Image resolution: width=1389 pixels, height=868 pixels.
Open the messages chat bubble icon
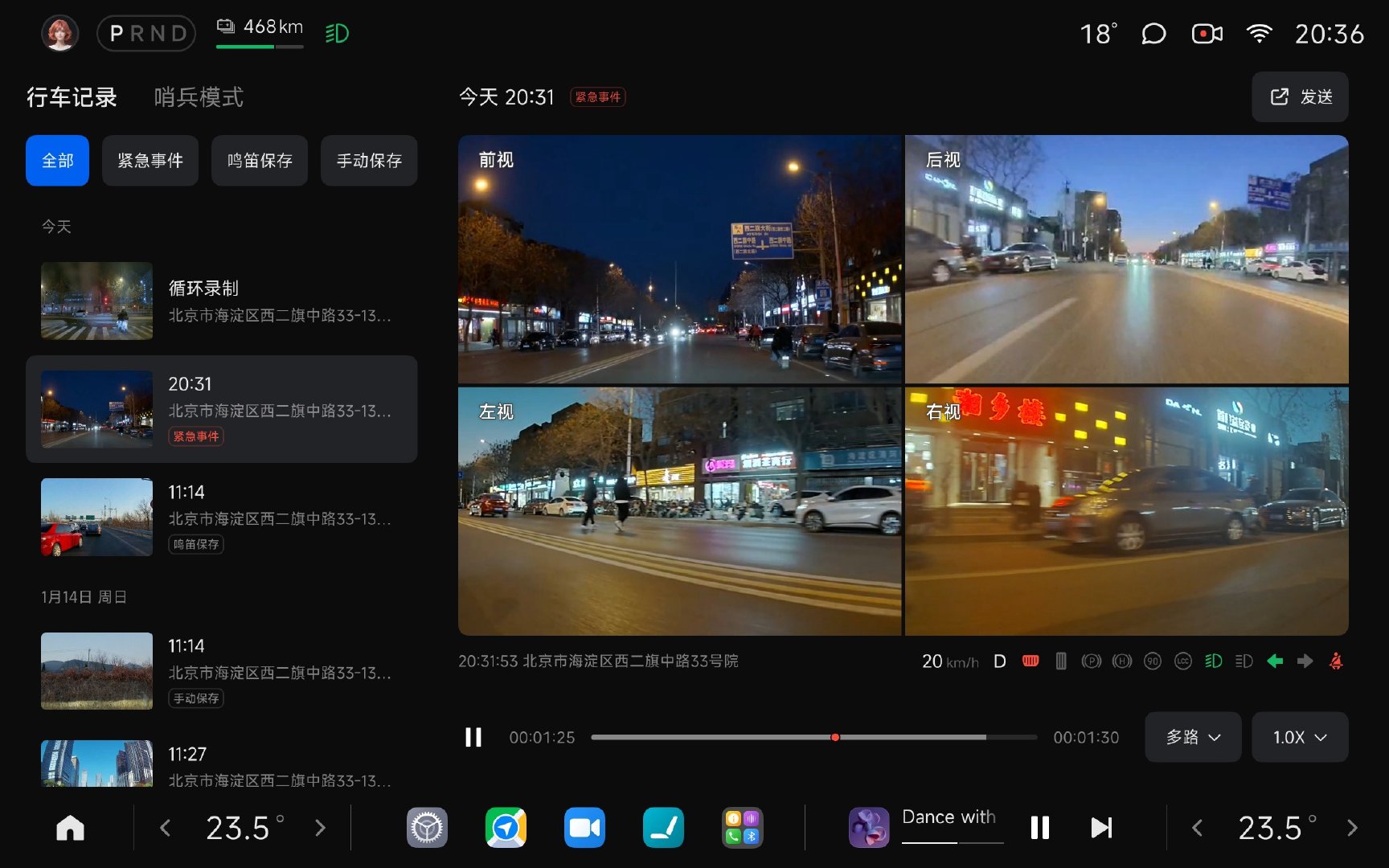click(1153, 34)
